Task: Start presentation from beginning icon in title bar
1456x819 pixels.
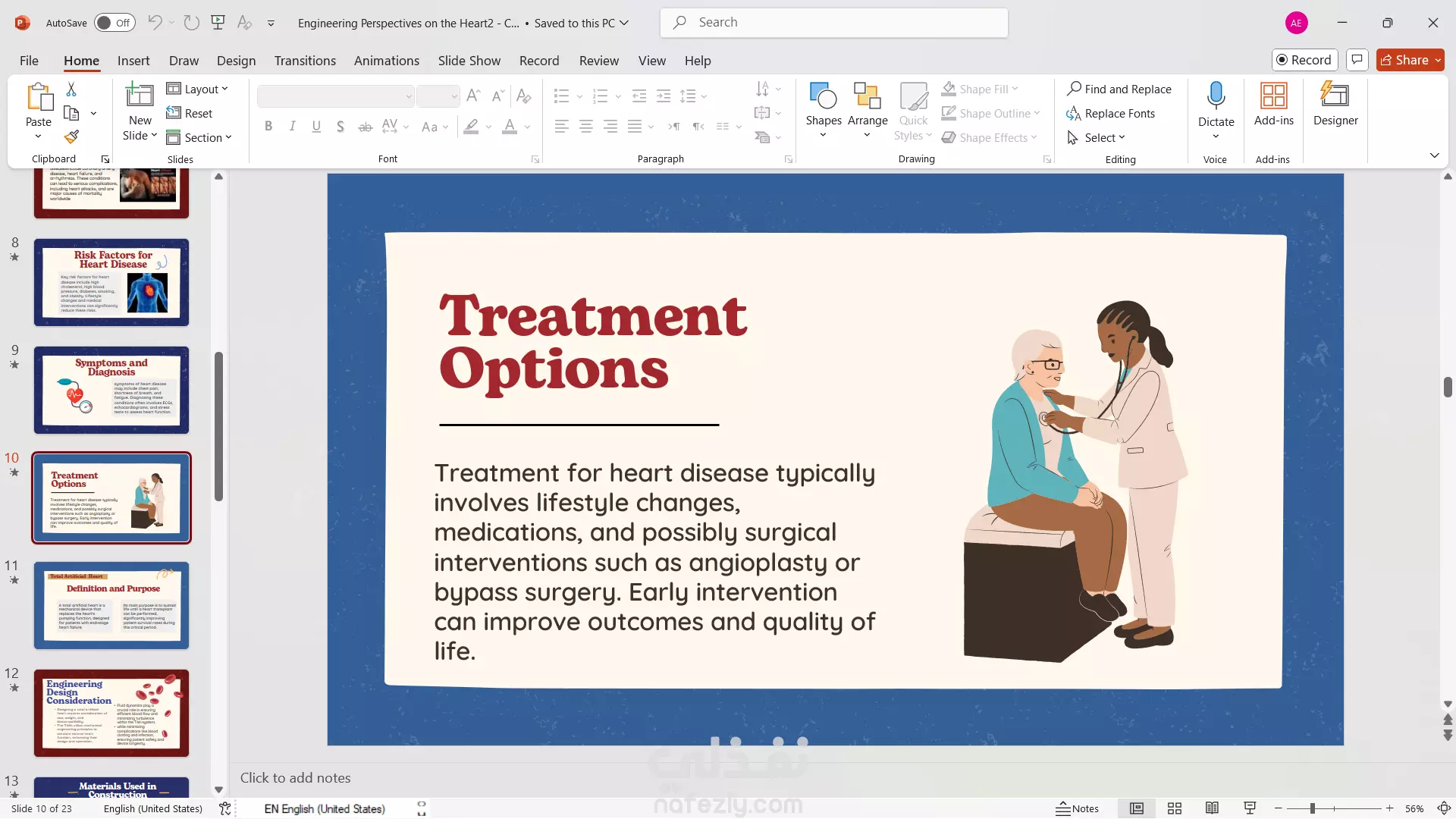Action: pyautogui.click(x=218, y=23)
